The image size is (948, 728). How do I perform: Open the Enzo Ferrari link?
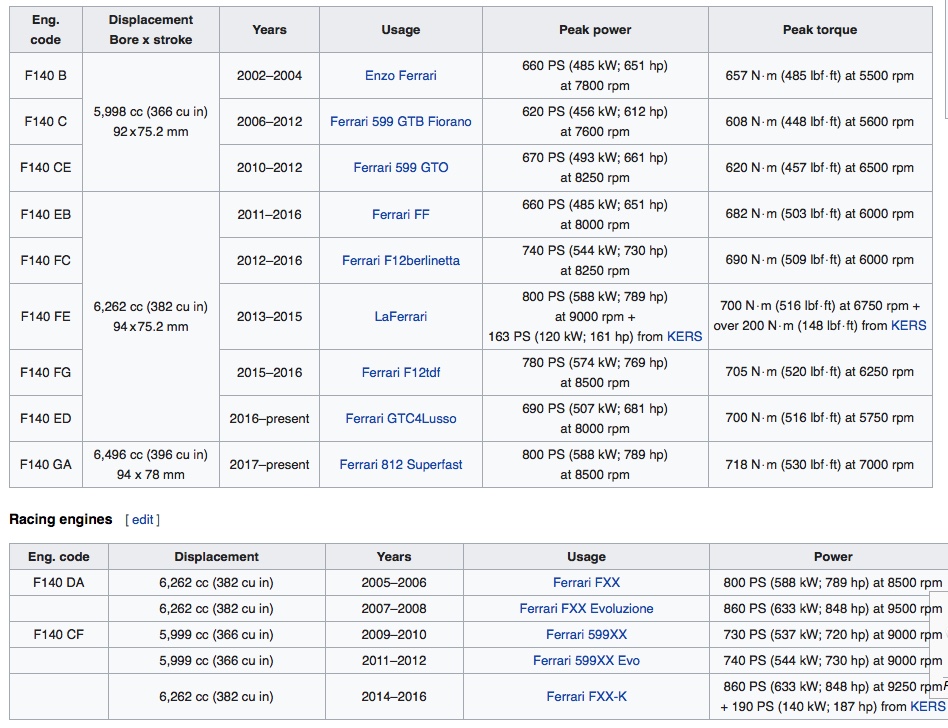(x=400, y=76)
